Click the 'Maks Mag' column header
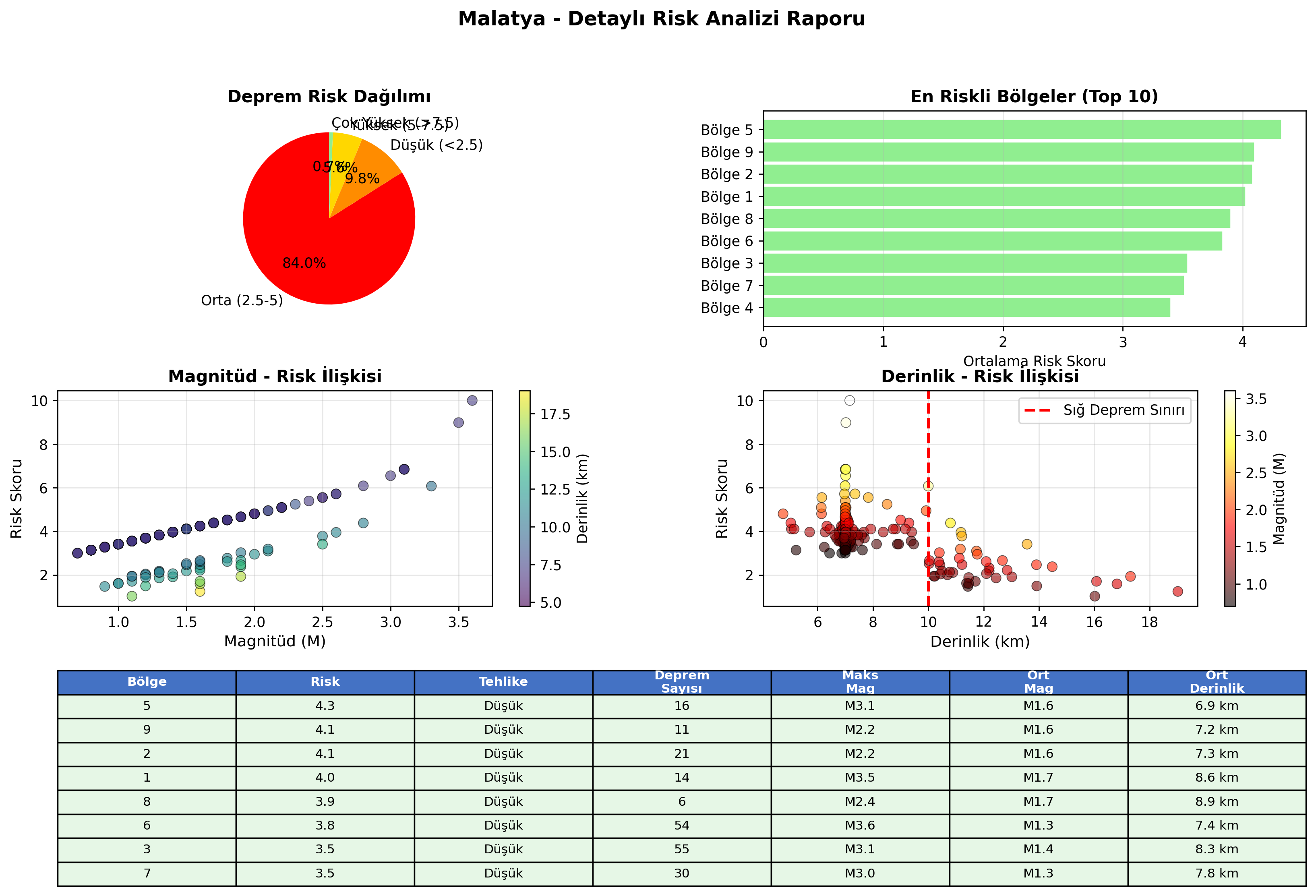This screenshot has width=1316, height=896. coord(860,682)
